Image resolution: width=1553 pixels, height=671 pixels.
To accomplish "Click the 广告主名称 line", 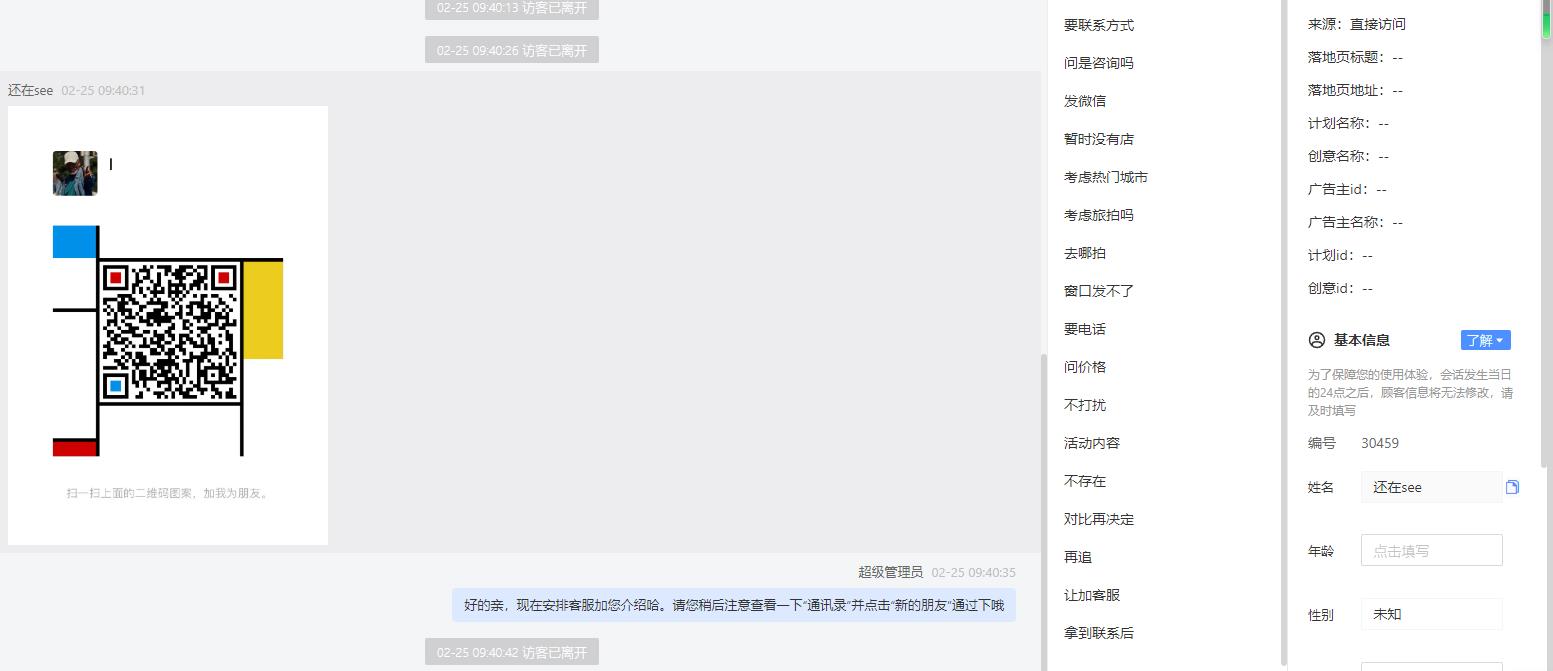I will tap(1355, 222).
